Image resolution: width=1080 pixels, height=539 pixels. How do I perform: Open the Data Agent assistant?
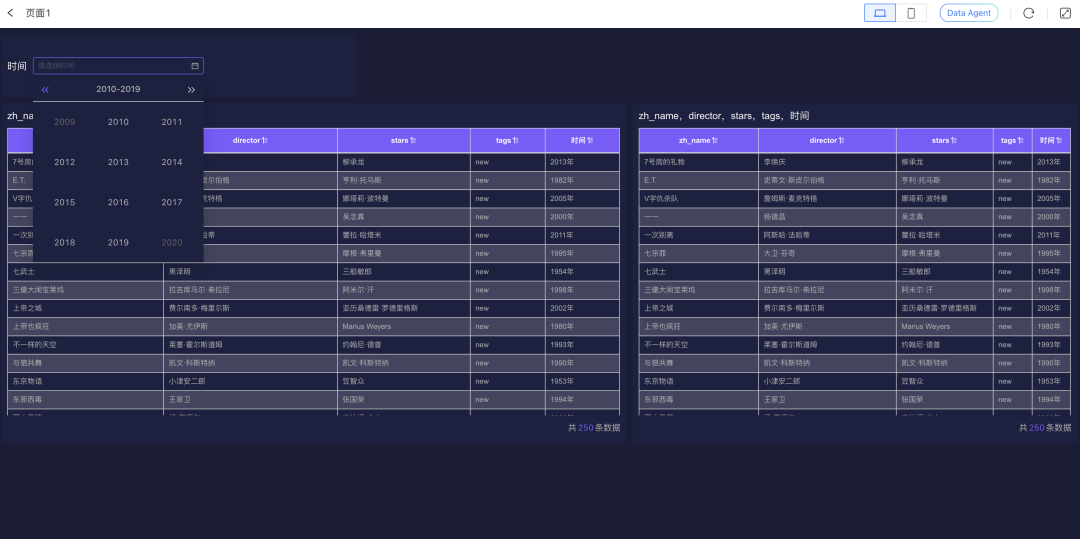(968, 13)
